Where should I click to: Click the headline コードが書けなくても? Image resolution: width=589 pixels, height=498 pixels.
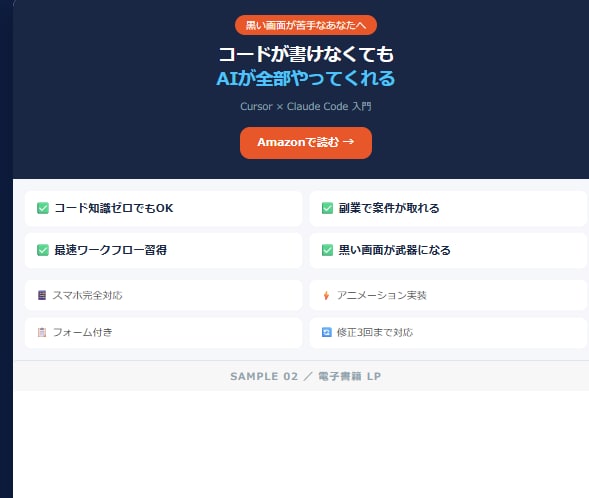[x=306, y=54]
